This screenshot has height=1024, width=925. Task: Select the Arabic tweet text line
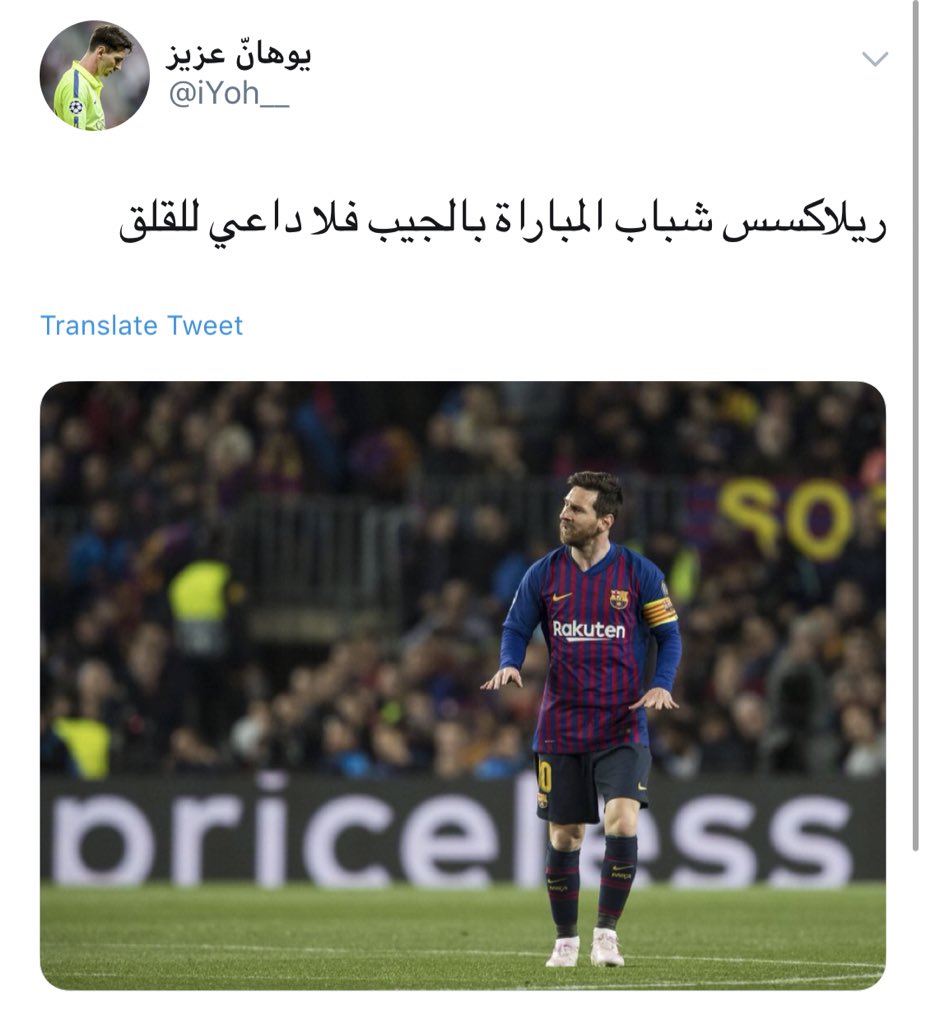pyautogui.click(x=502, y=222)
